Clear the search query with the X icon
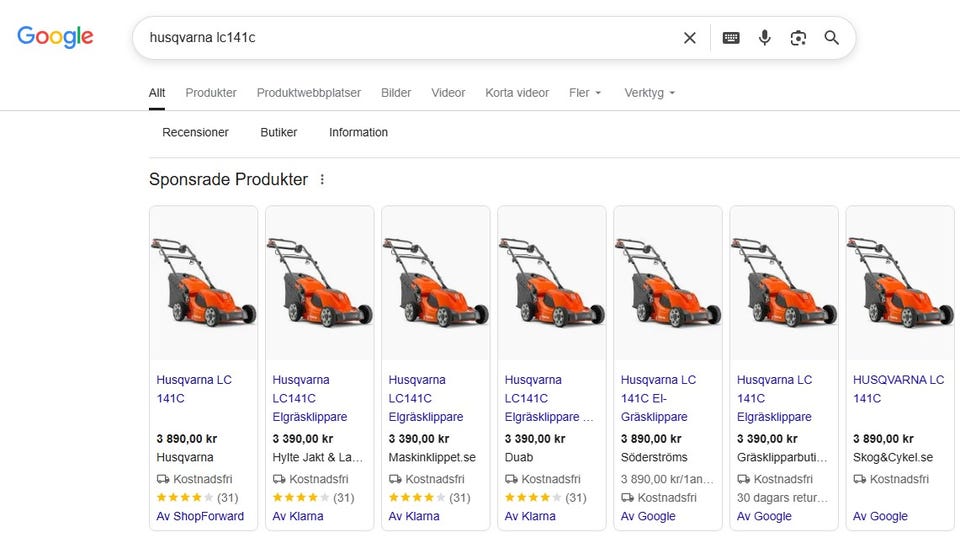This screenshot has height=543, width=960. [689, 38]
